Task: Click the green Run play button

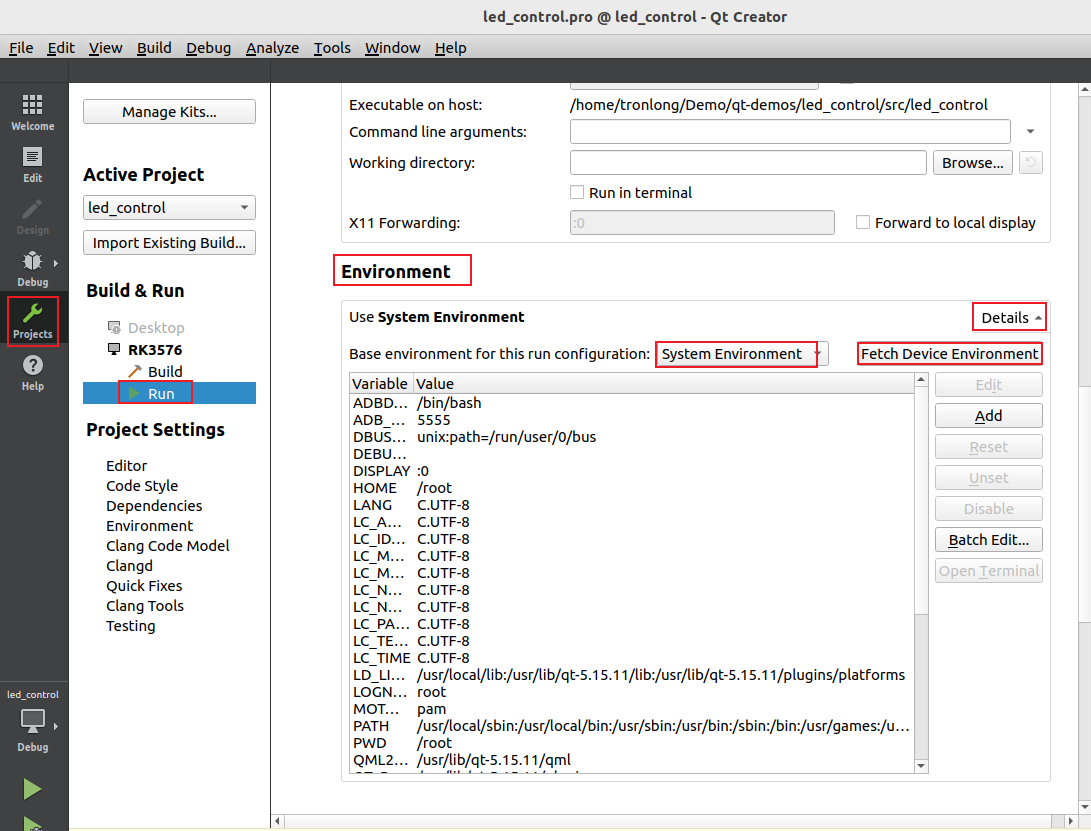Action: click(32, 789)
